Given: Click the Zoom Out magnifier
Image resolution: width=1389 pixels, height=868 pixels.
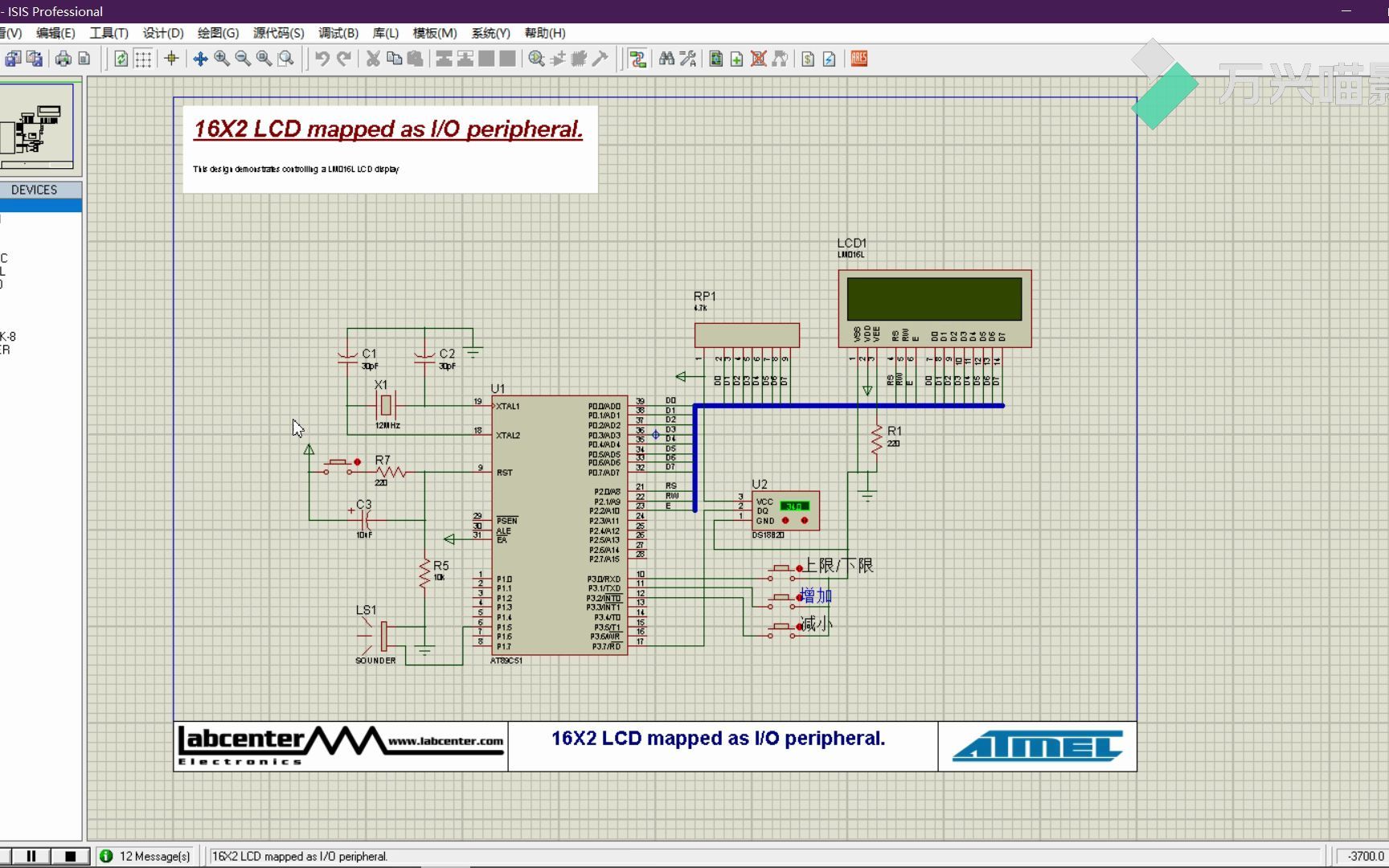Looking at the screenshot, I should [x=243, y=59].
